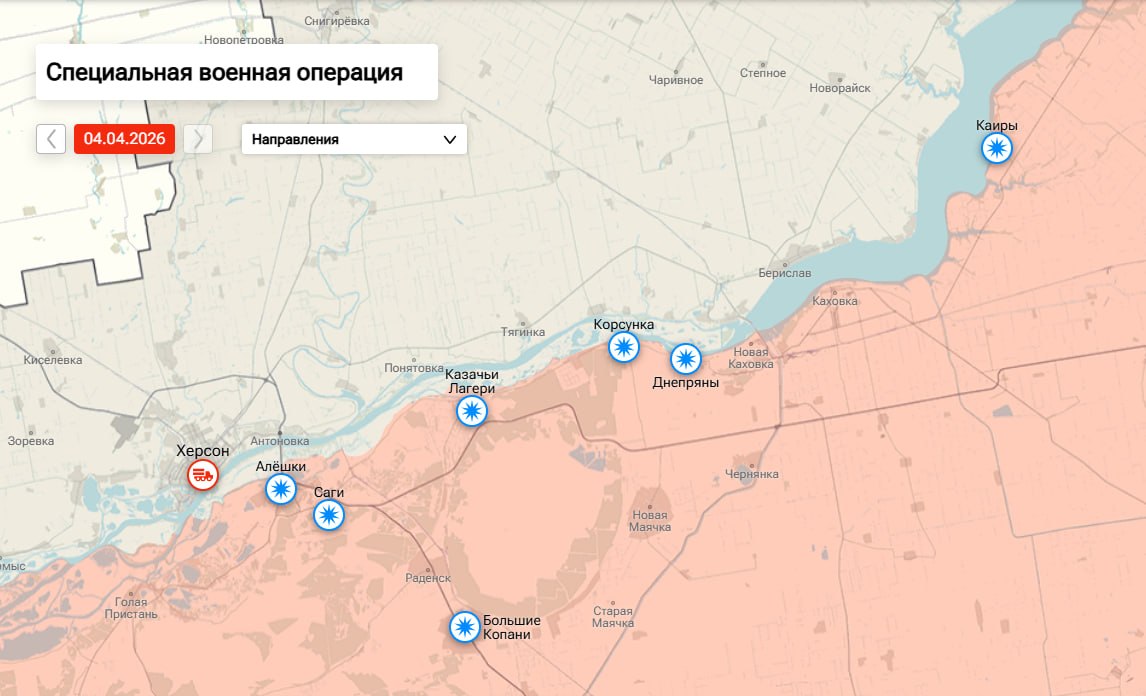Click the explosion marker at Корсунка
This screenshot has width=1146, height=696.
(622, 347)
